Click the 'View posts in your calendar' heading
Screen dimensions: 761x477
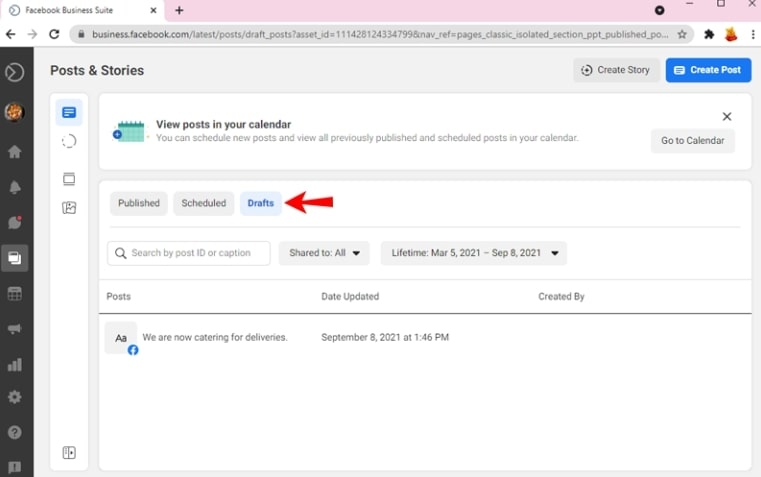[224, 124]
